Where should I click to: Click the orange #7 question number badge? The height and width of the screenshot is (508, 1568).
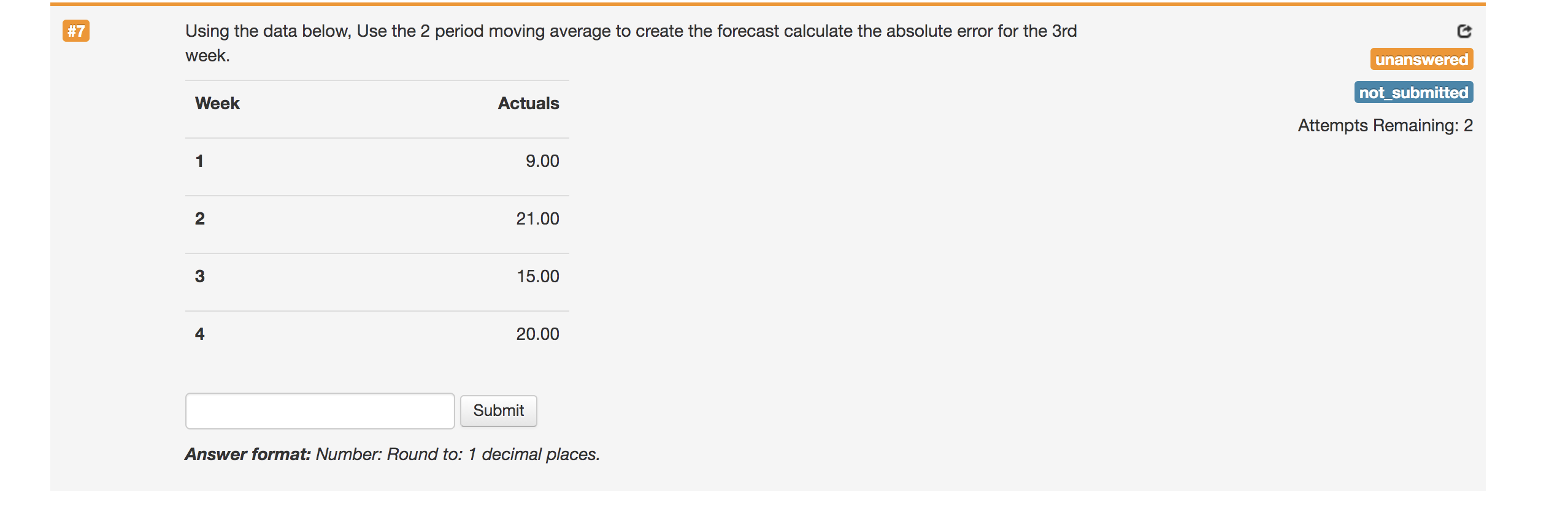[x=77, y=31]
